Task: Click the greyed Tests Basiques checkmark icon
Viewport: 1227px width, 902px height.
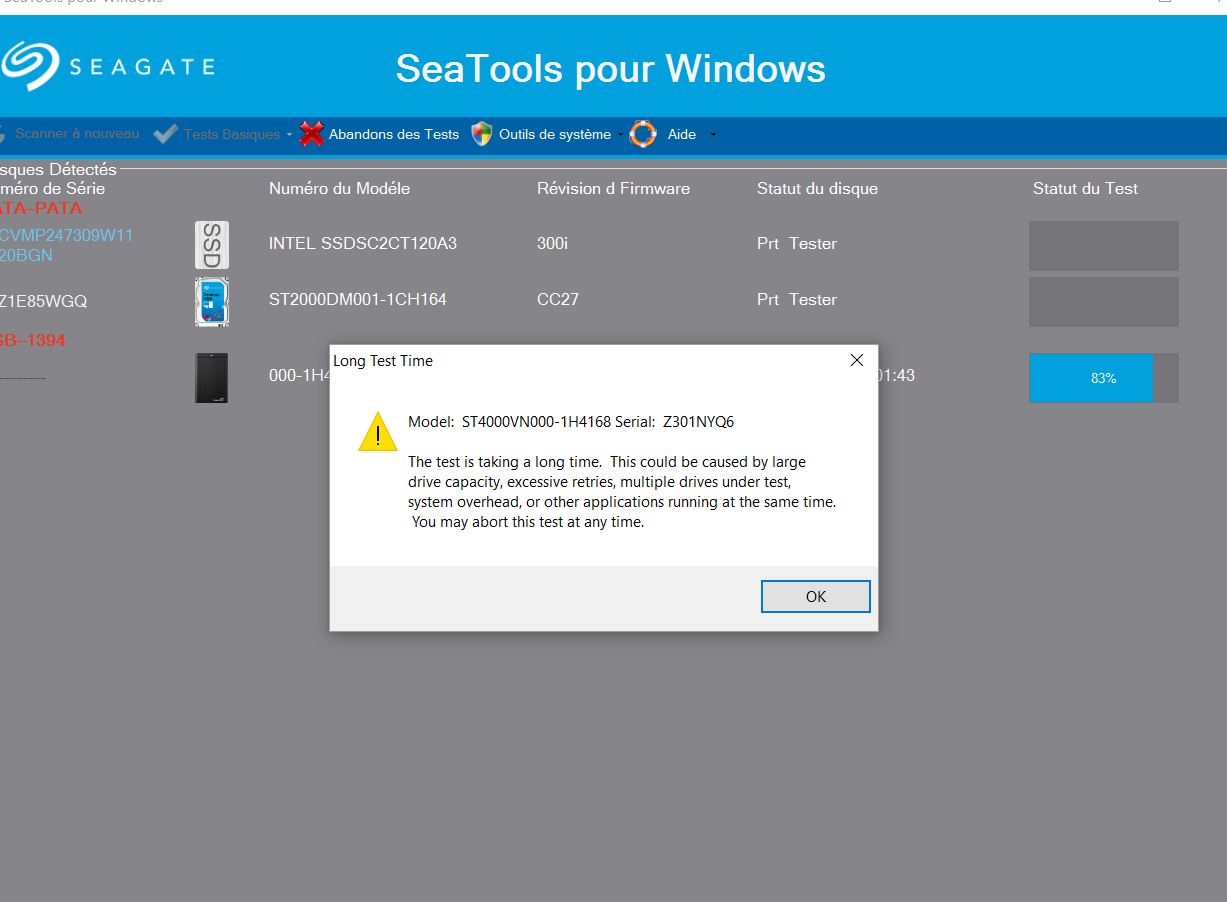Action: point(166,134)
